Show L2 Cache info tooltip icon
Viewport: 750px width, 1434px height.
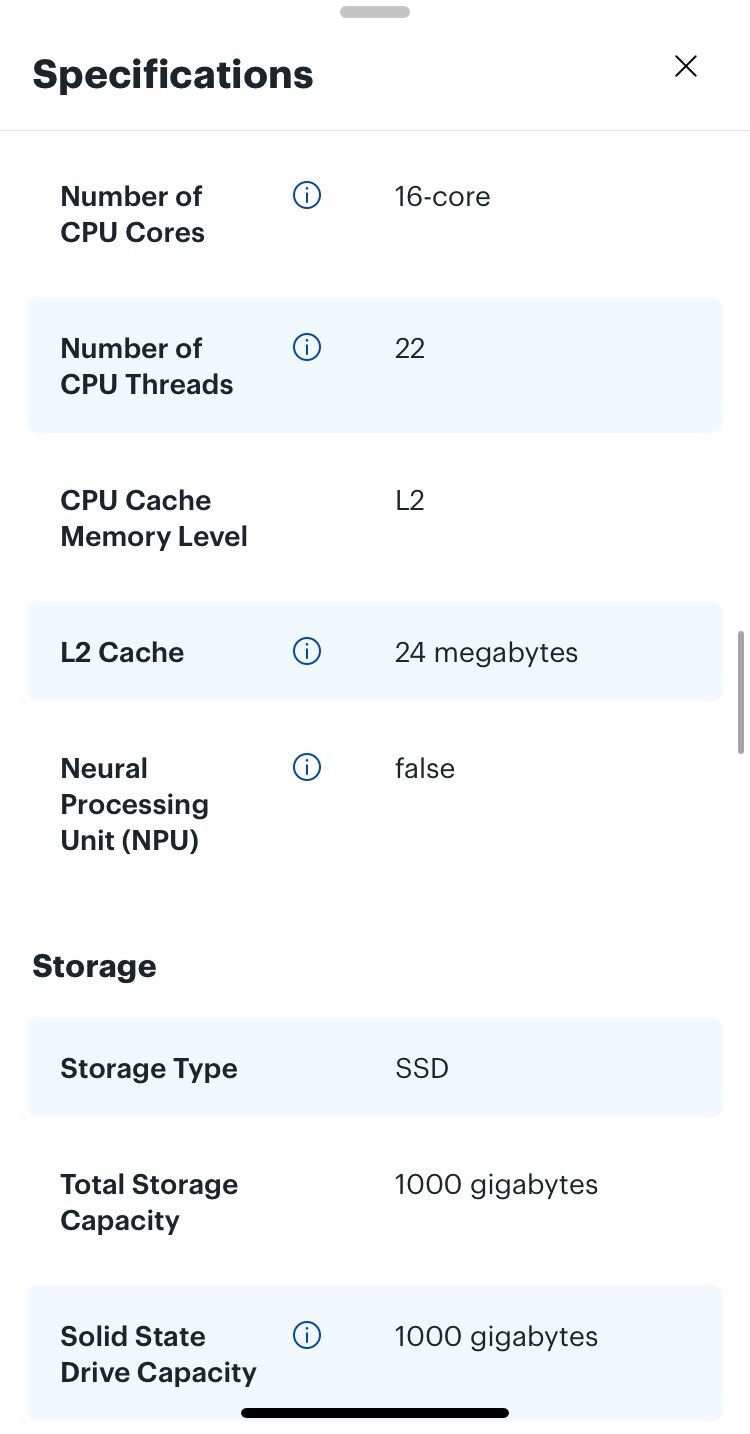click(x=306, y=652)
